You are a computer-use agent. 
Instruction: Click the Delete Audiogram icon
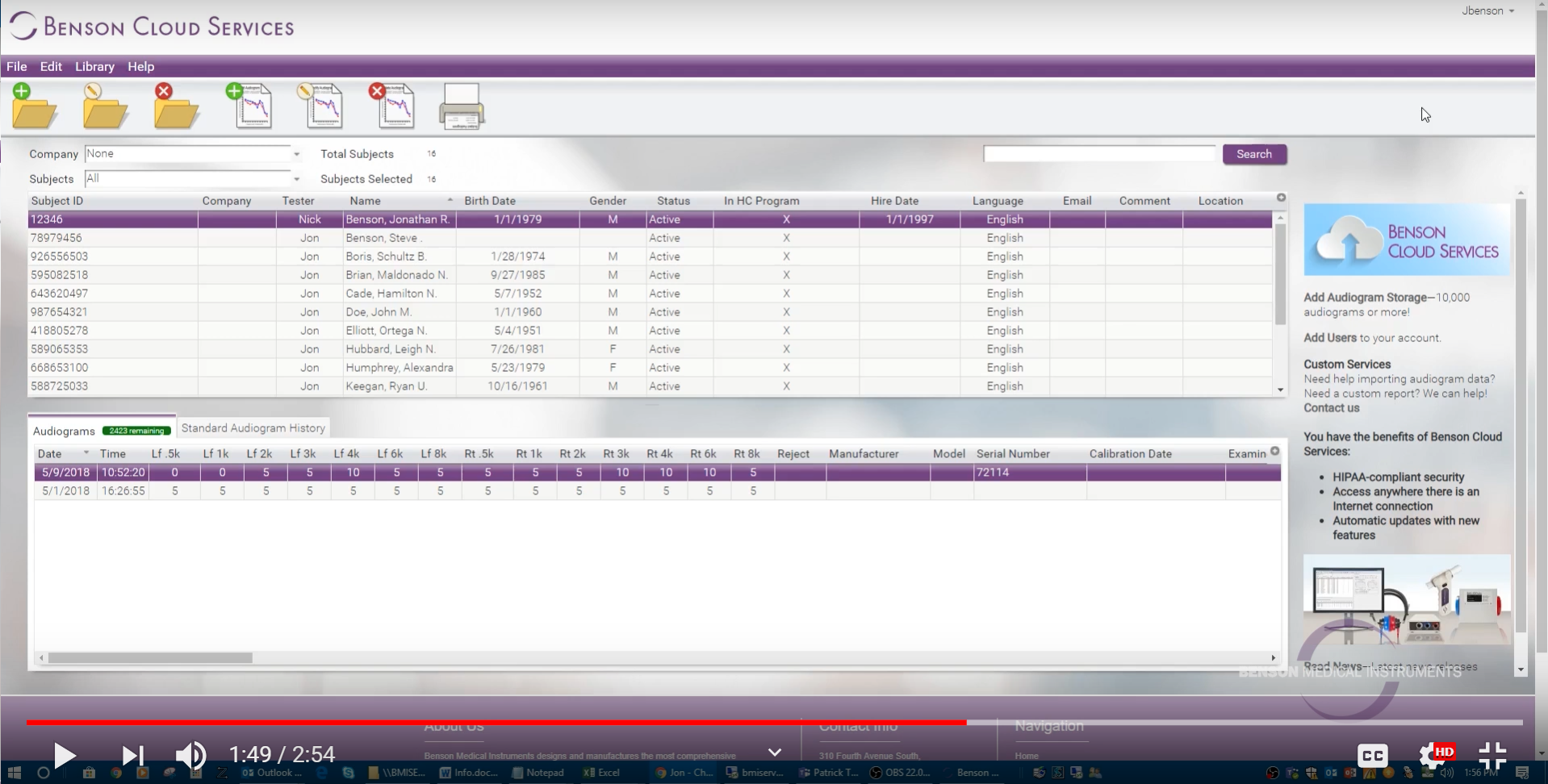393,106
